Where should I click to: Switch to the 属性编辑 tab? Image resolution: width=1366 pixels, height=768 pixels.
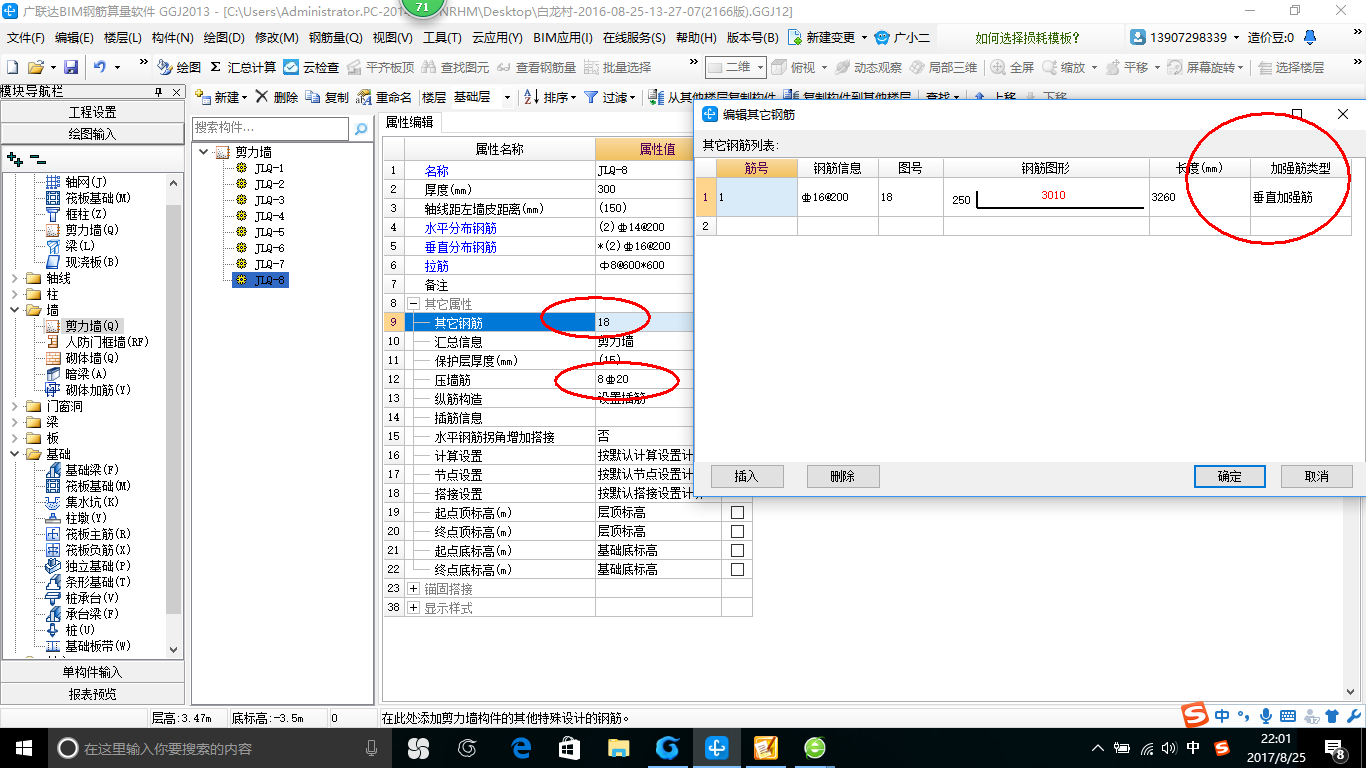pyautogui.click(x=410, y=122)
